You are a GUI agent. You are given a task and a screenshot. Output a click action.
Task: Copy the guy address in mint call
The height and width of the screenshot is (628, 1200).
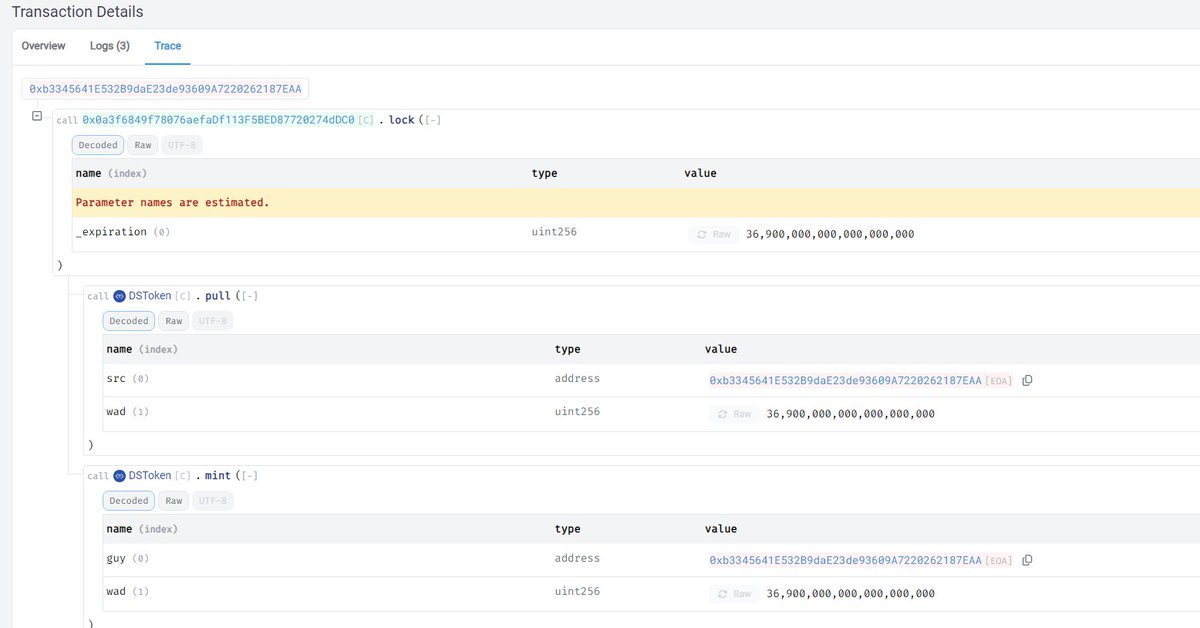(x=1027, y=560)
